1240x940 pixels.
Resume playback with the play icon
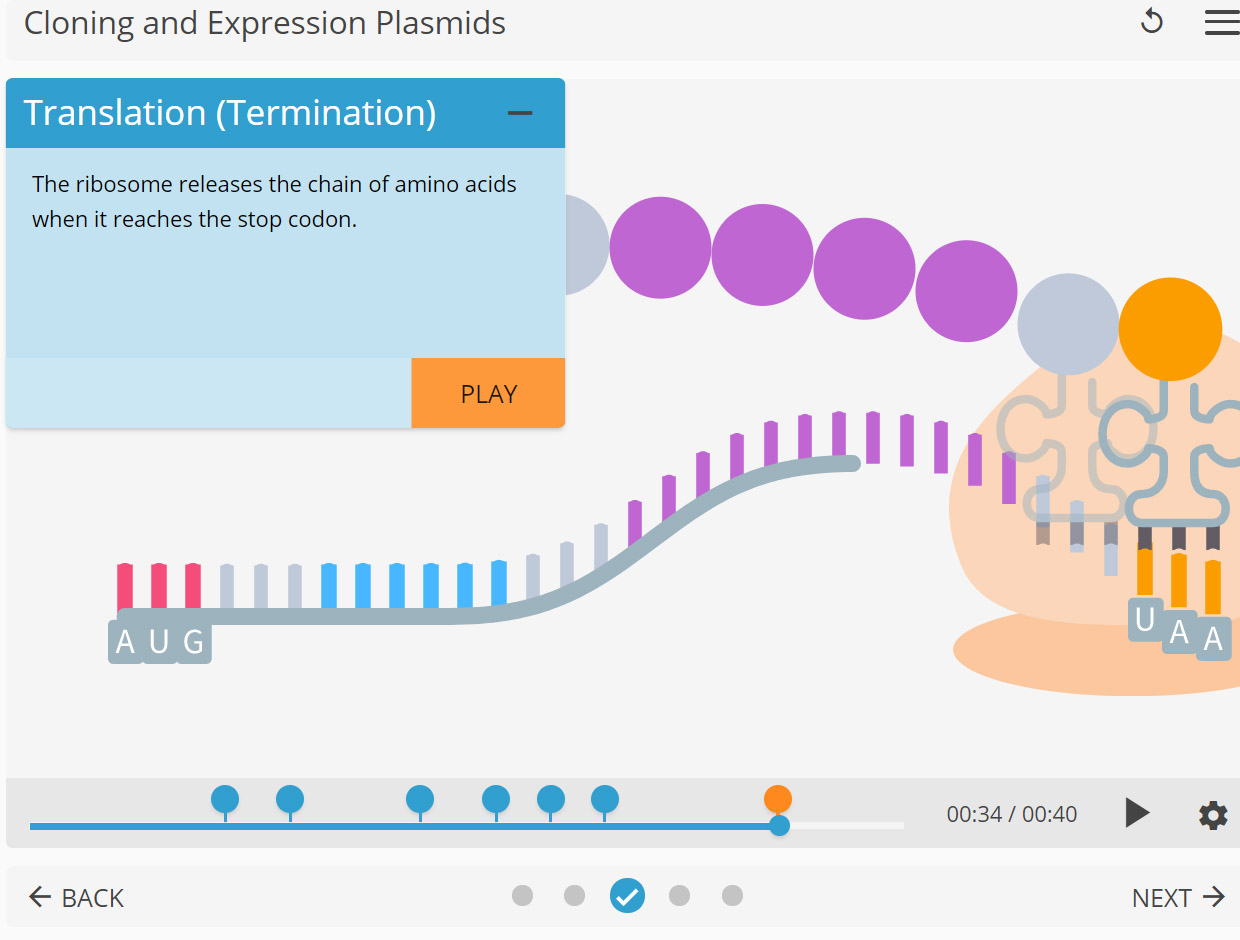(x=1137, y=814)
